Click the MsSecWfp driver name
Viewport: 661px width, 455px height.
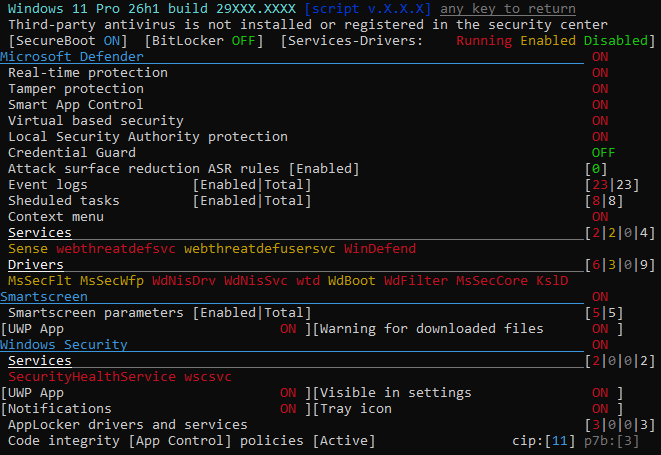(112, 281)
